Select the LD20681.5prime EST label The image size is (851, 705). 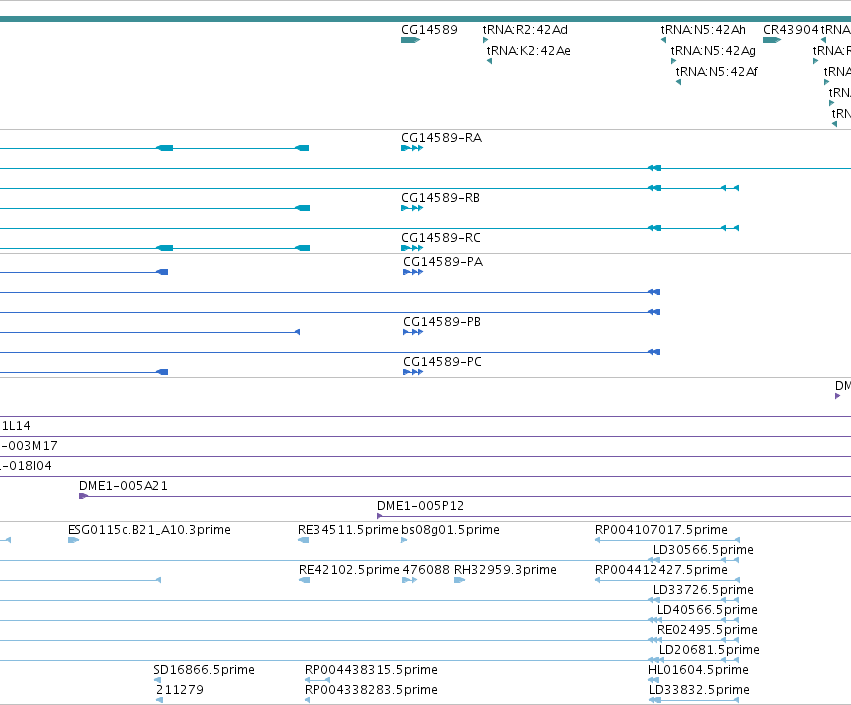pos(709,650)
